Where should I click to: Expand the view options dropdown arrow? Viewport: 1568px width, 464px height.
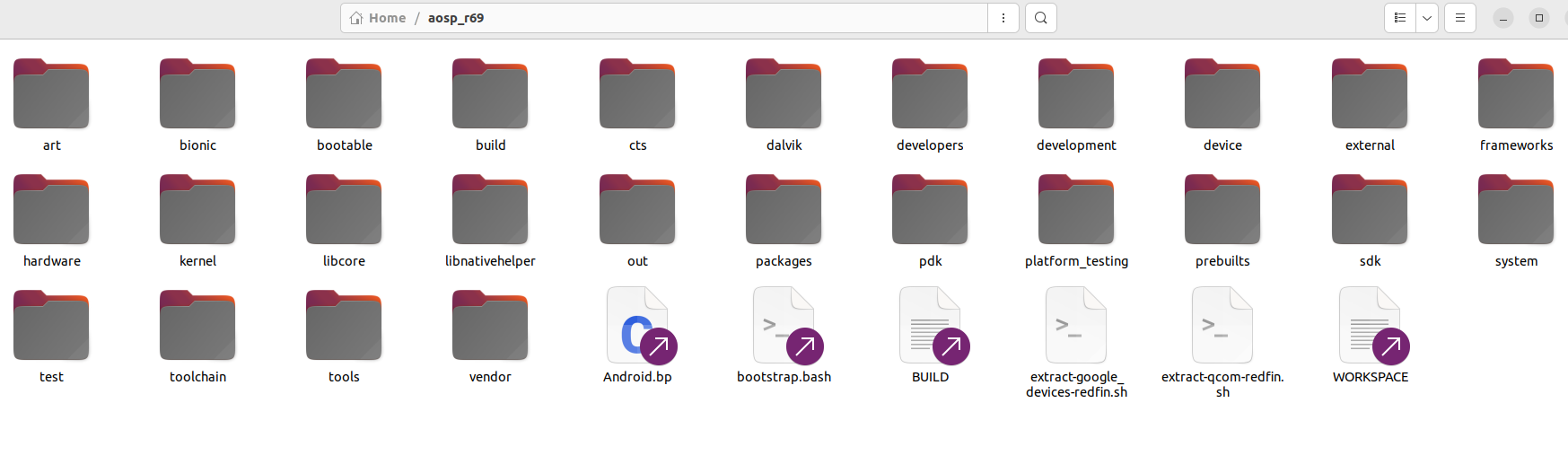pos(1427,18)
